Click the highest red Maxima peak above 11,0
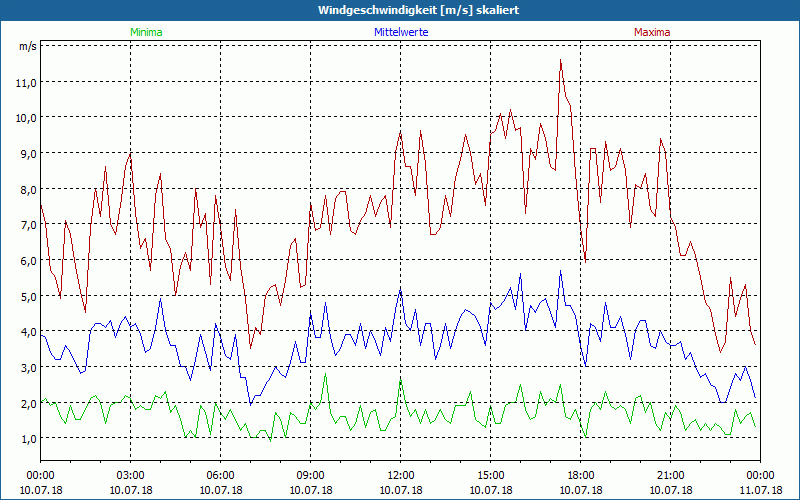The width and height of the screenshot is (800, 500). point(561,60)
